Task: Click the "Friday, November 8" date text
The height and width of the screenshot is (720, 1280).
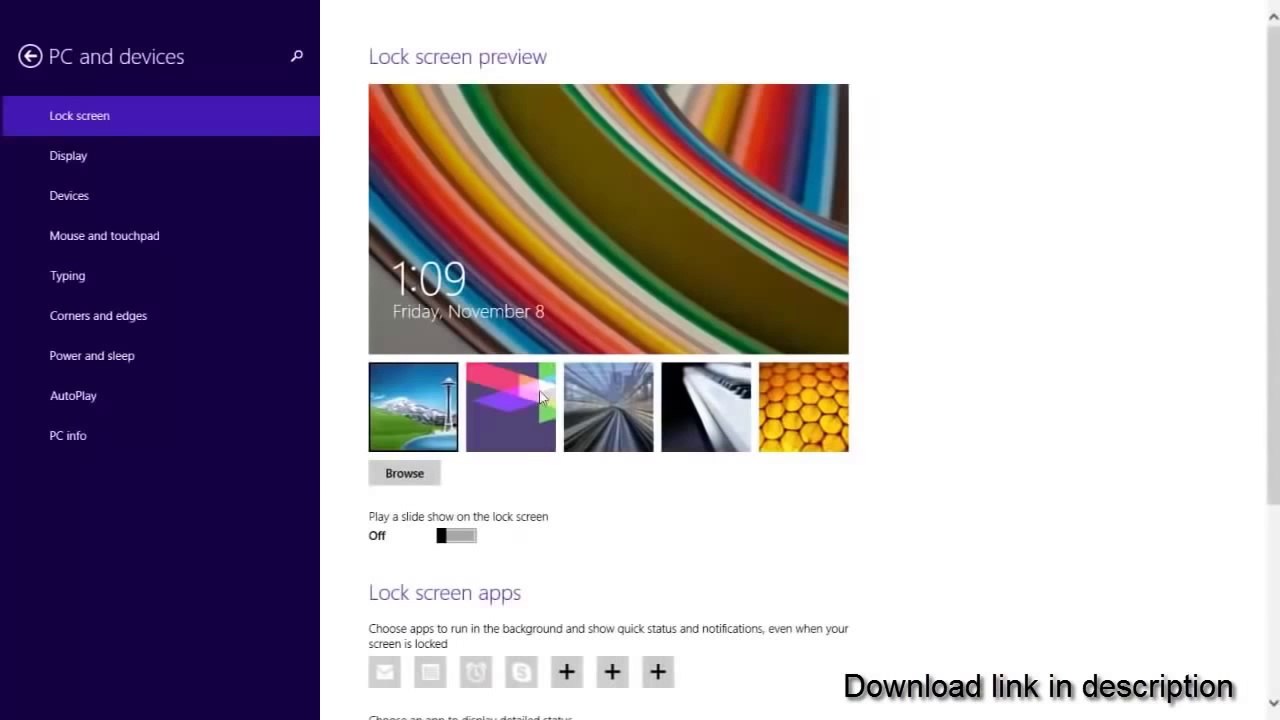Action: pos(469,312)
